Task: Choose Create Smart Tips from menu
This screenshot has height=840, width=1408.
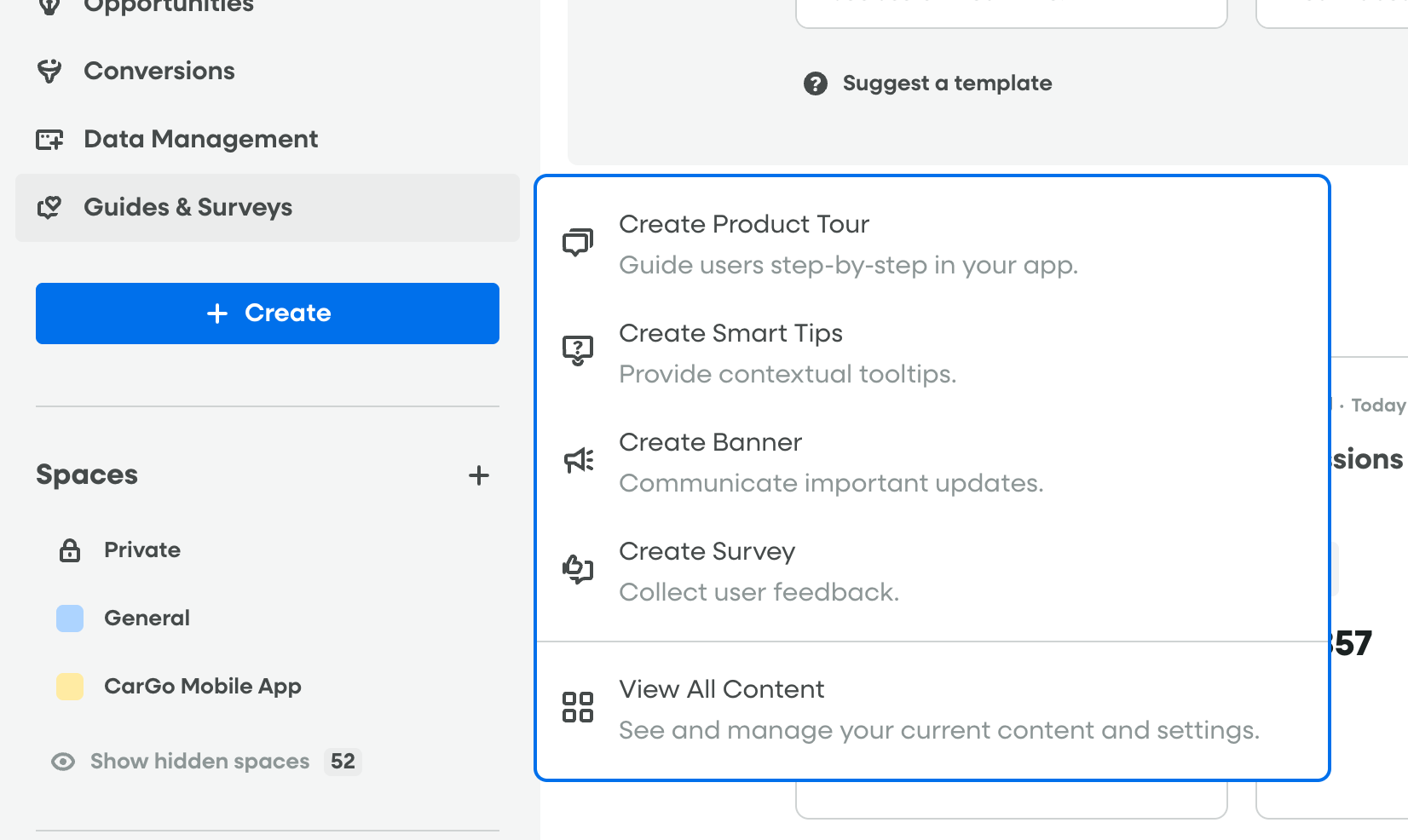Action: [730, 334]
